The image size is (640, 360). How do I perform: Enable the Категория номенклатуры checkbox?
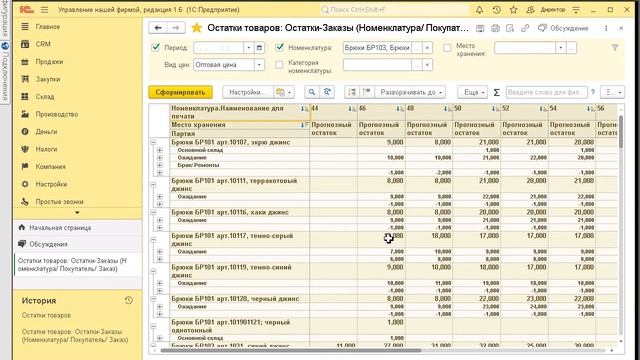(279, 65)
